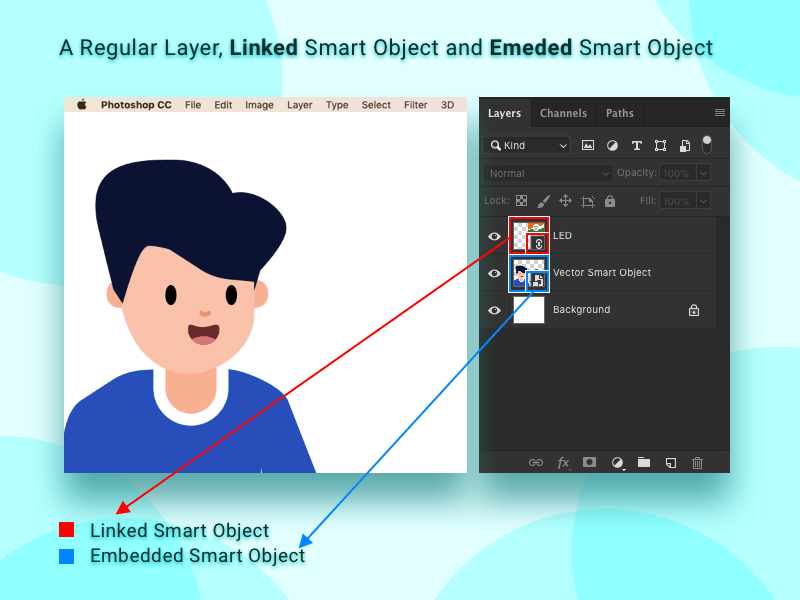This screenshot has height=600, width=800.
Task: Open the Filter menu
Action: 416,105
